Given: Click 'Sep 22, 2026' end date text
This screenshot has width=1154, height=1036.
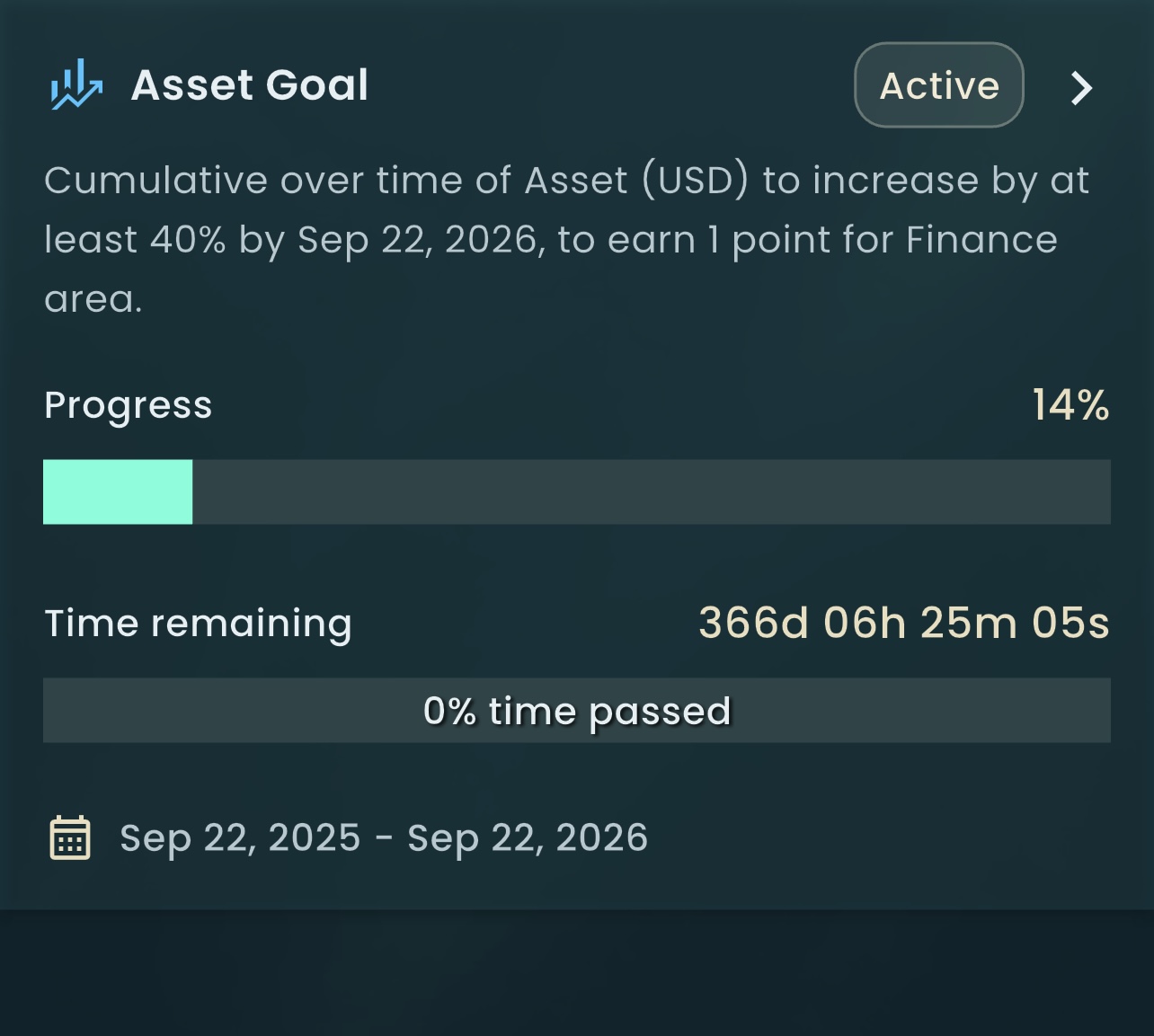Looking at the screenshot, I should [528, 837].
